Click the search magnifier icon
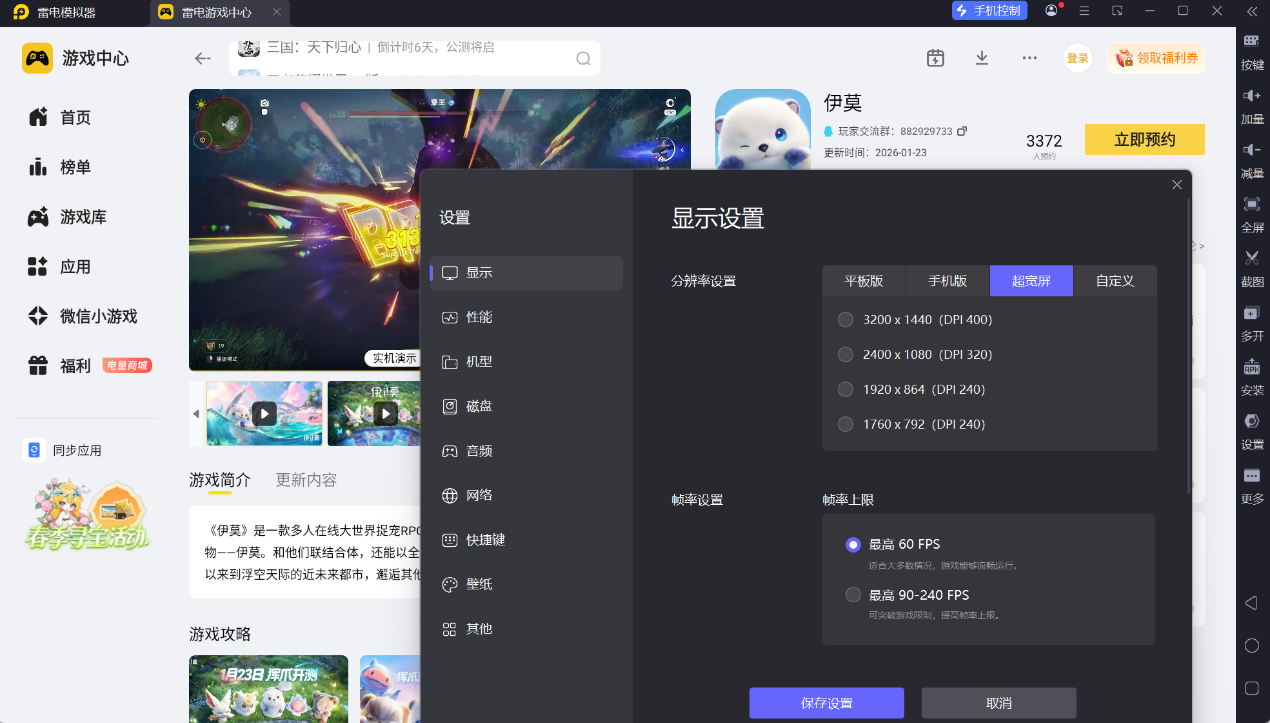This screenshot has width=1270, height=723. [x=583, y=59]
